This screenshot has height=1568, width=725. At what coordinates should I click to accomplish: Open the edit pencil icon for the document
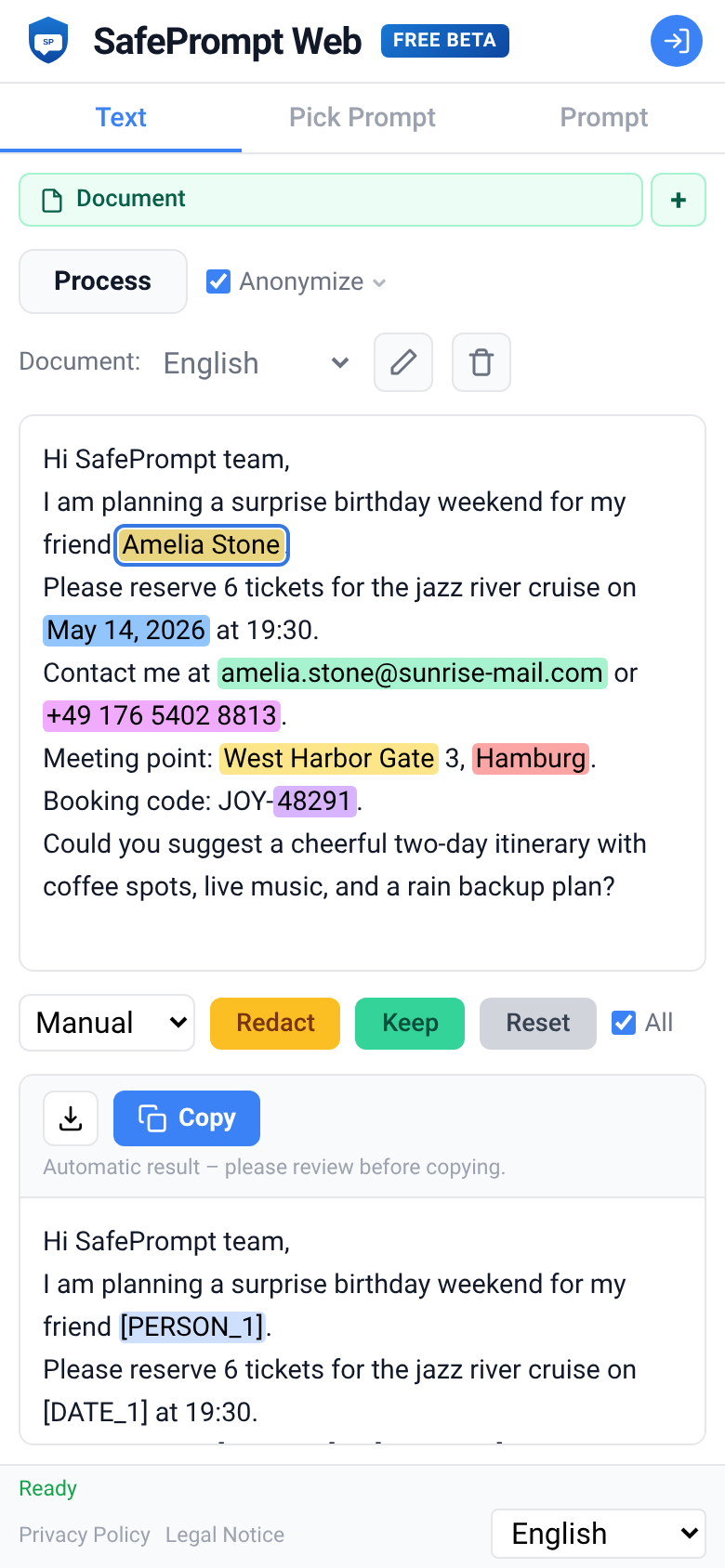[x=403, y=362]
